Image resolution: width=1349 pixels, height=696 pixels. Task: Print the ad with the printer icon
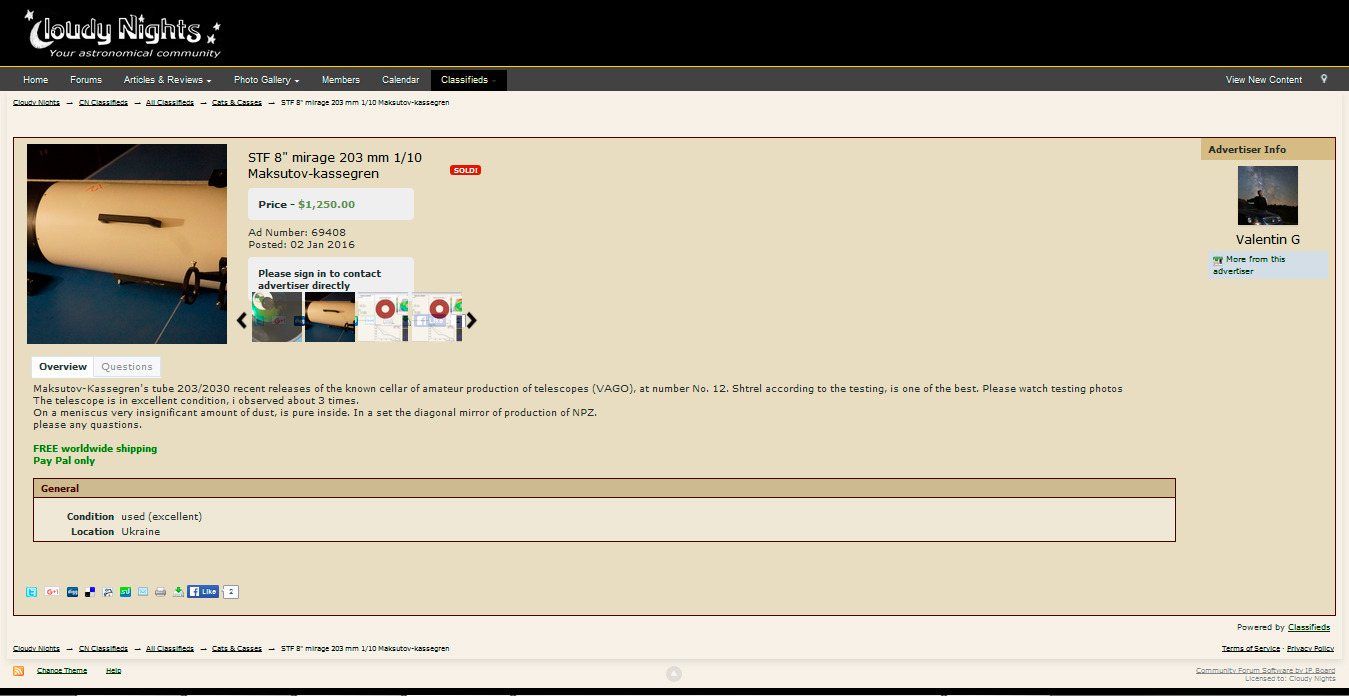[160, 592]
